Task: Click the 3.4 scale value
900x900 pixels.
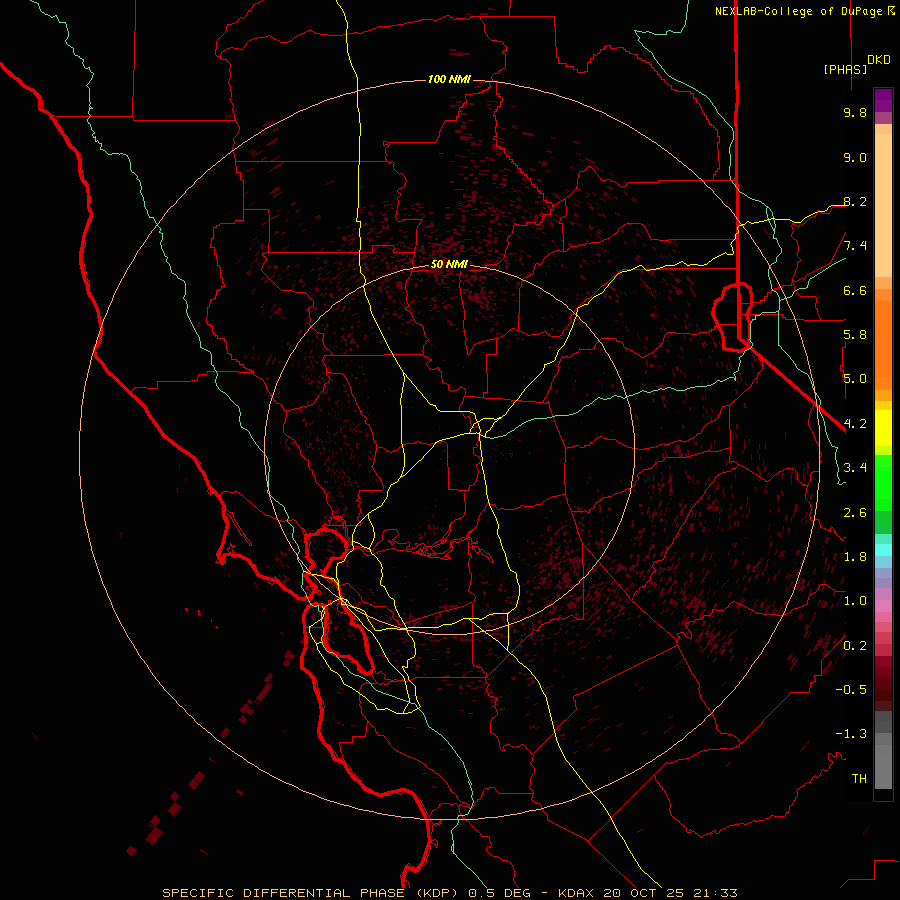Action: (855, 468)
